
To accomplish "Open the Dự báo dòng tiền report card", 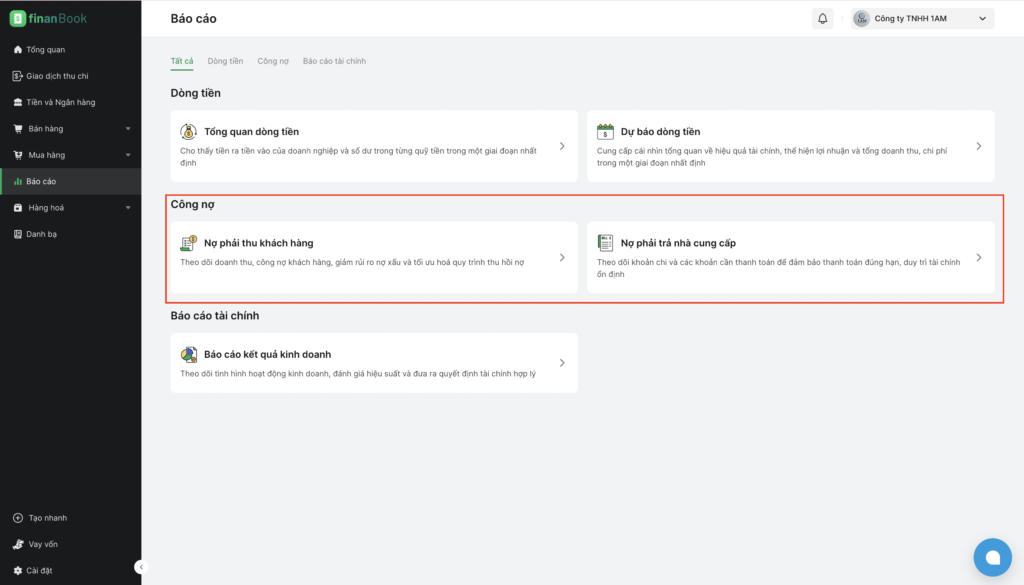I will pos(791,146).
